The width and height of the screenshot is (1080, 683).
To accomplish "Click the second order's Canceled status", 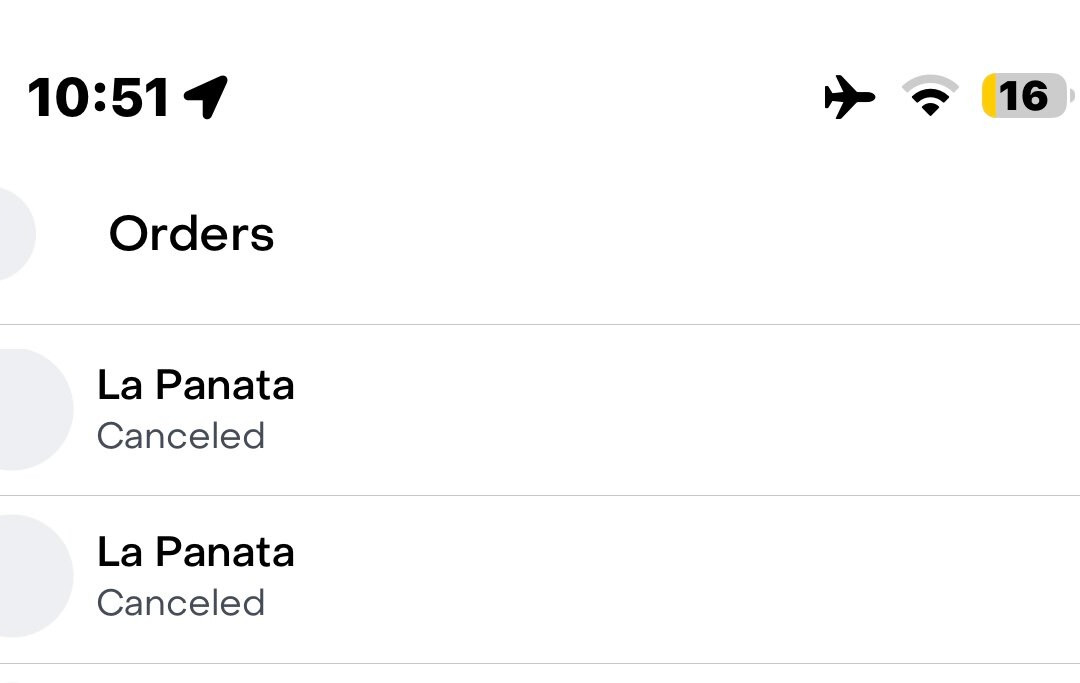I will click(x=181, y=603).
